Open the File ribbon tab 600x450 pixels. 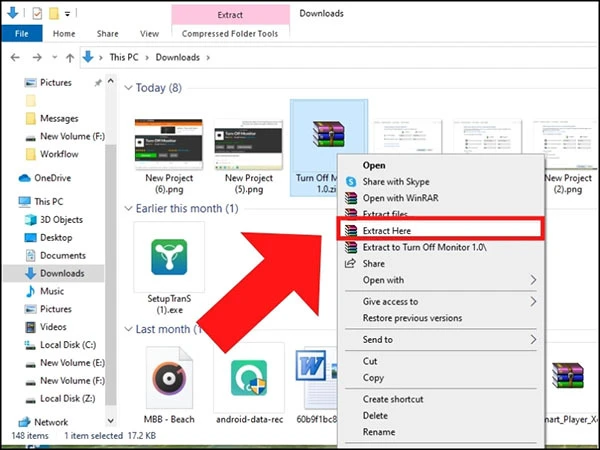tap(21, 34)
